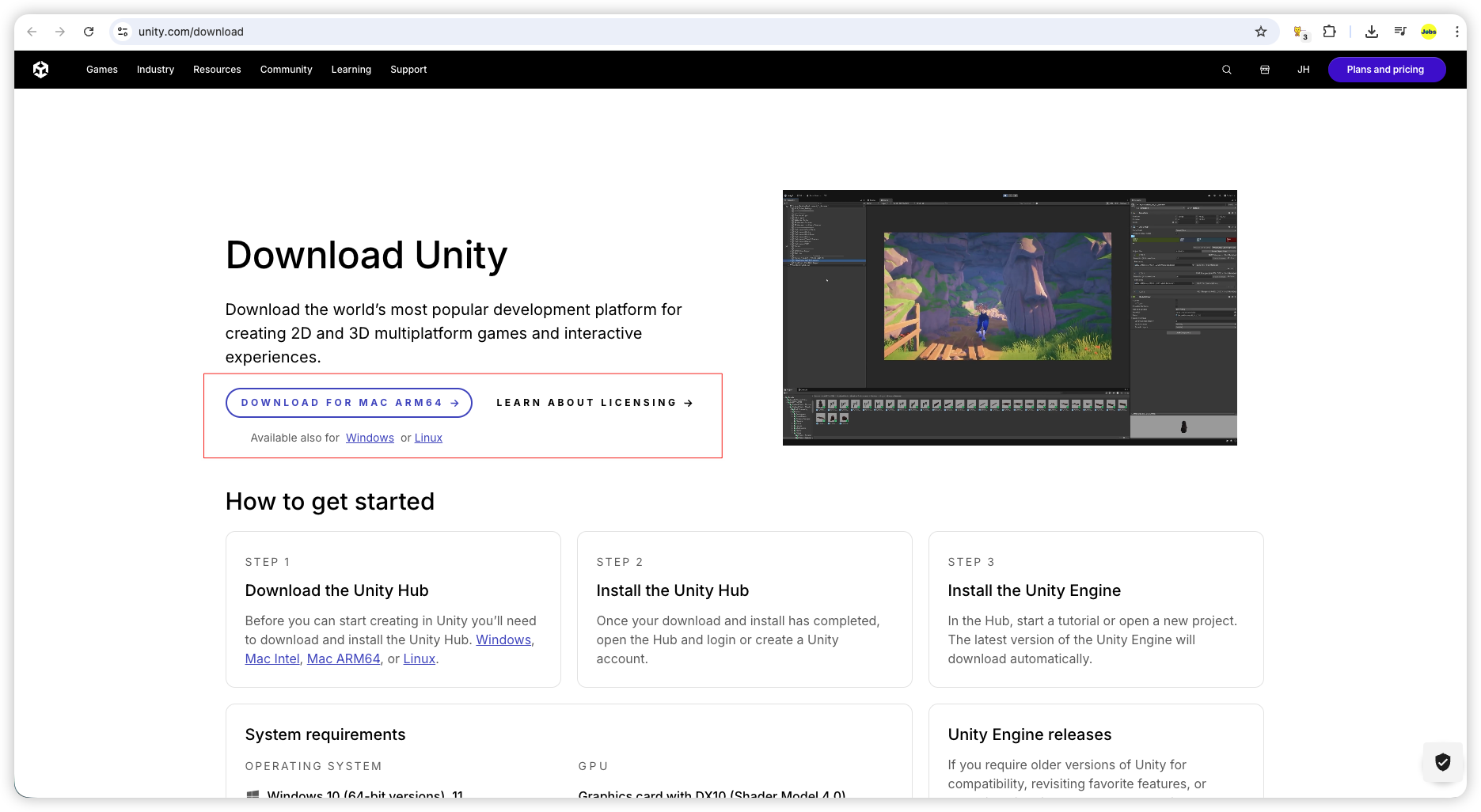Click Windows link under Available also for

pos(370,438)
